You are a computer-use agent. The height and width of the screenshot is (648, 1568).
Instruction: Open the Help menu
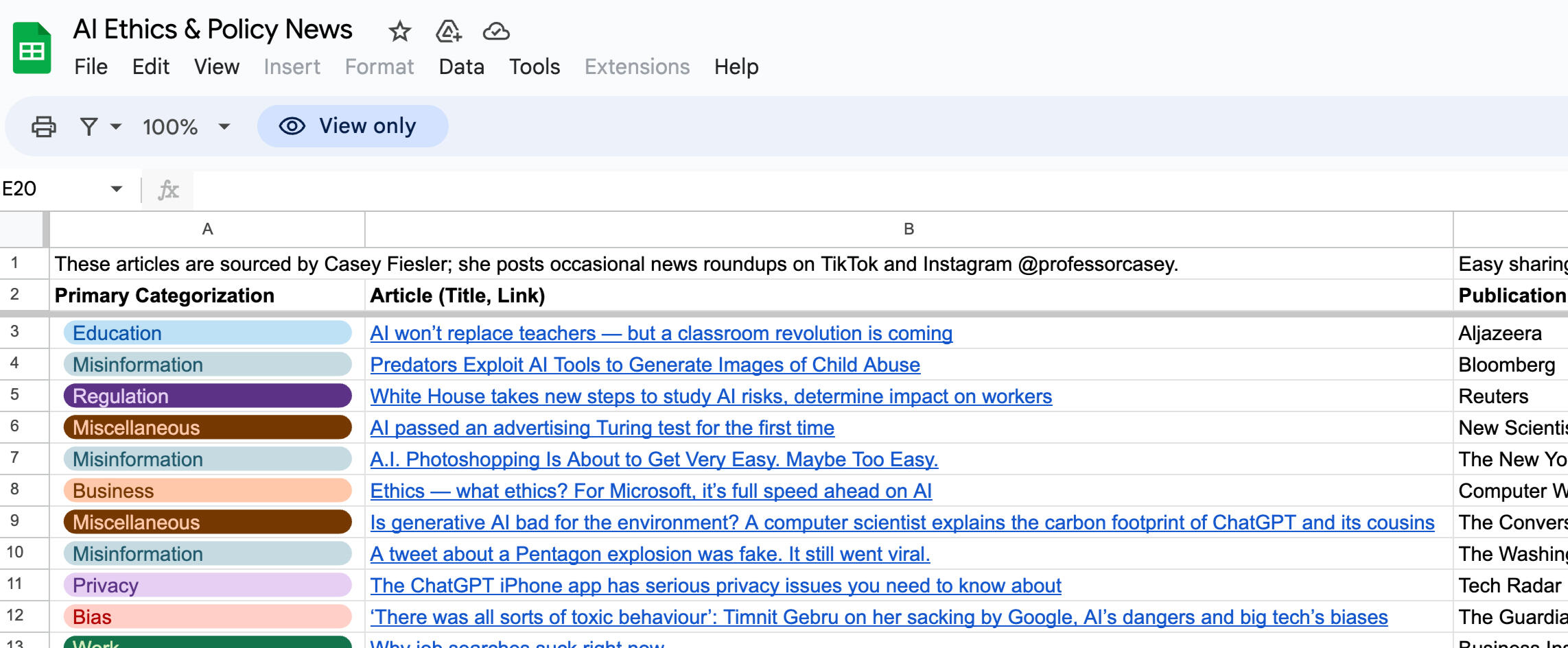(735, 67)
